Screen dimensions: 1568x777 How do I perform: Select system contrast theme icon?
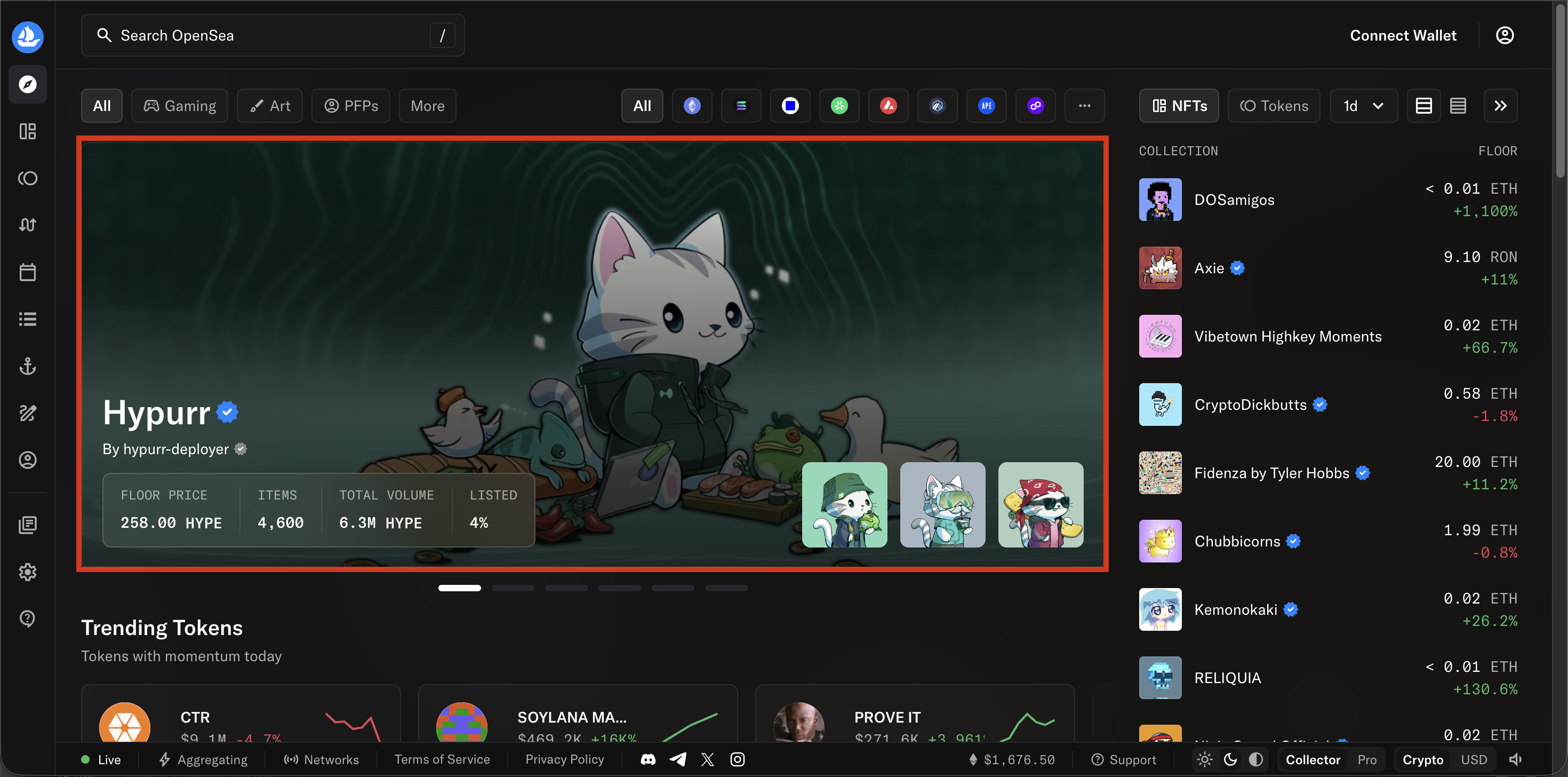pyautogui.click(x=1256, y=759)
